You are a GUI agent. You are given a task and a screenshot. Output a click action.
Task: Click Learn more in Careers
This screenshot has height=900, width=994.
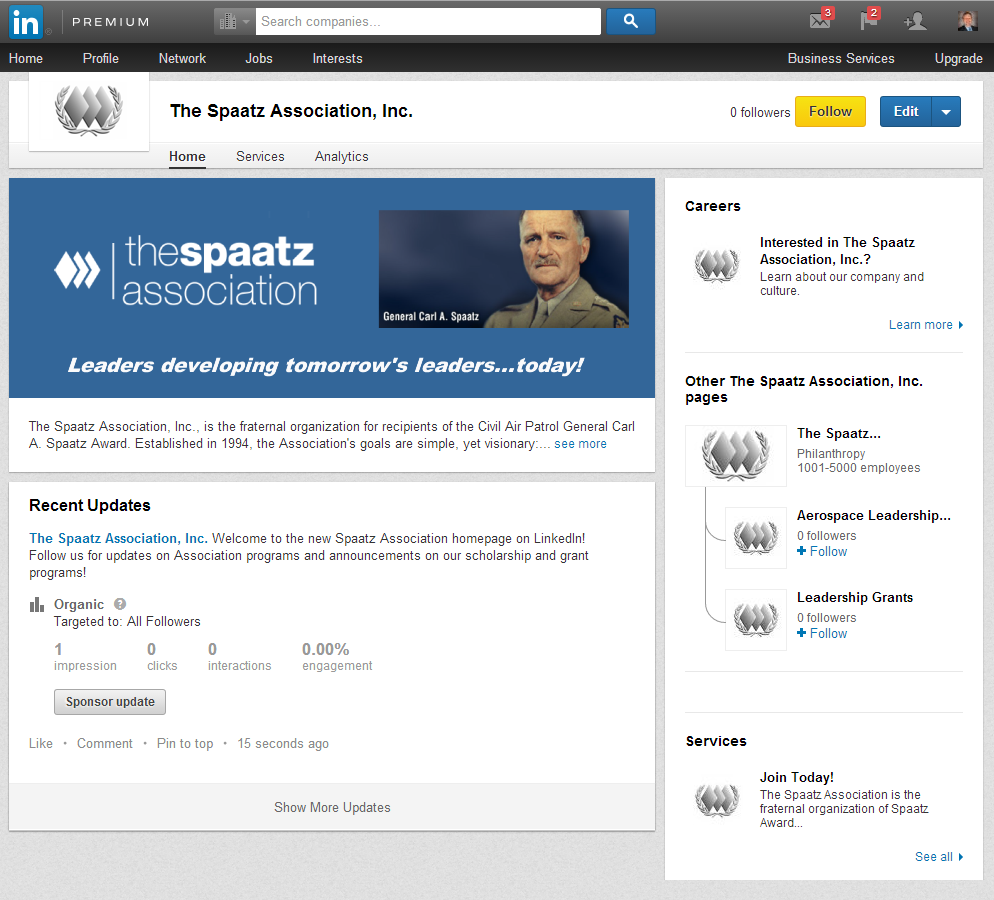point(926,325)
